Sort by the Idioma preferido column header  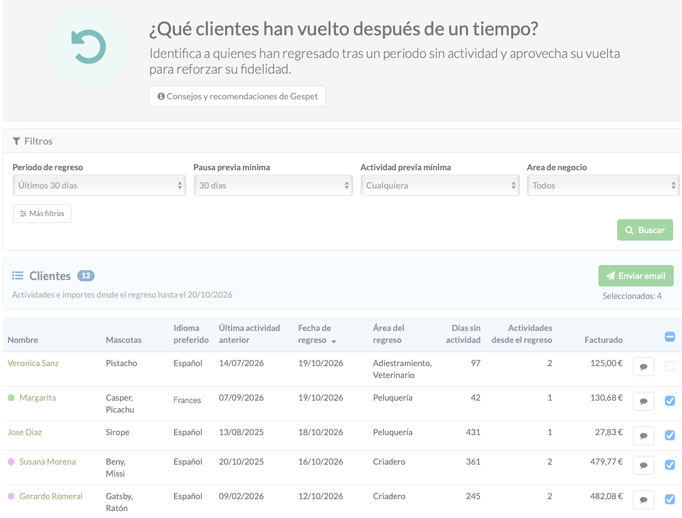(191, 334)
